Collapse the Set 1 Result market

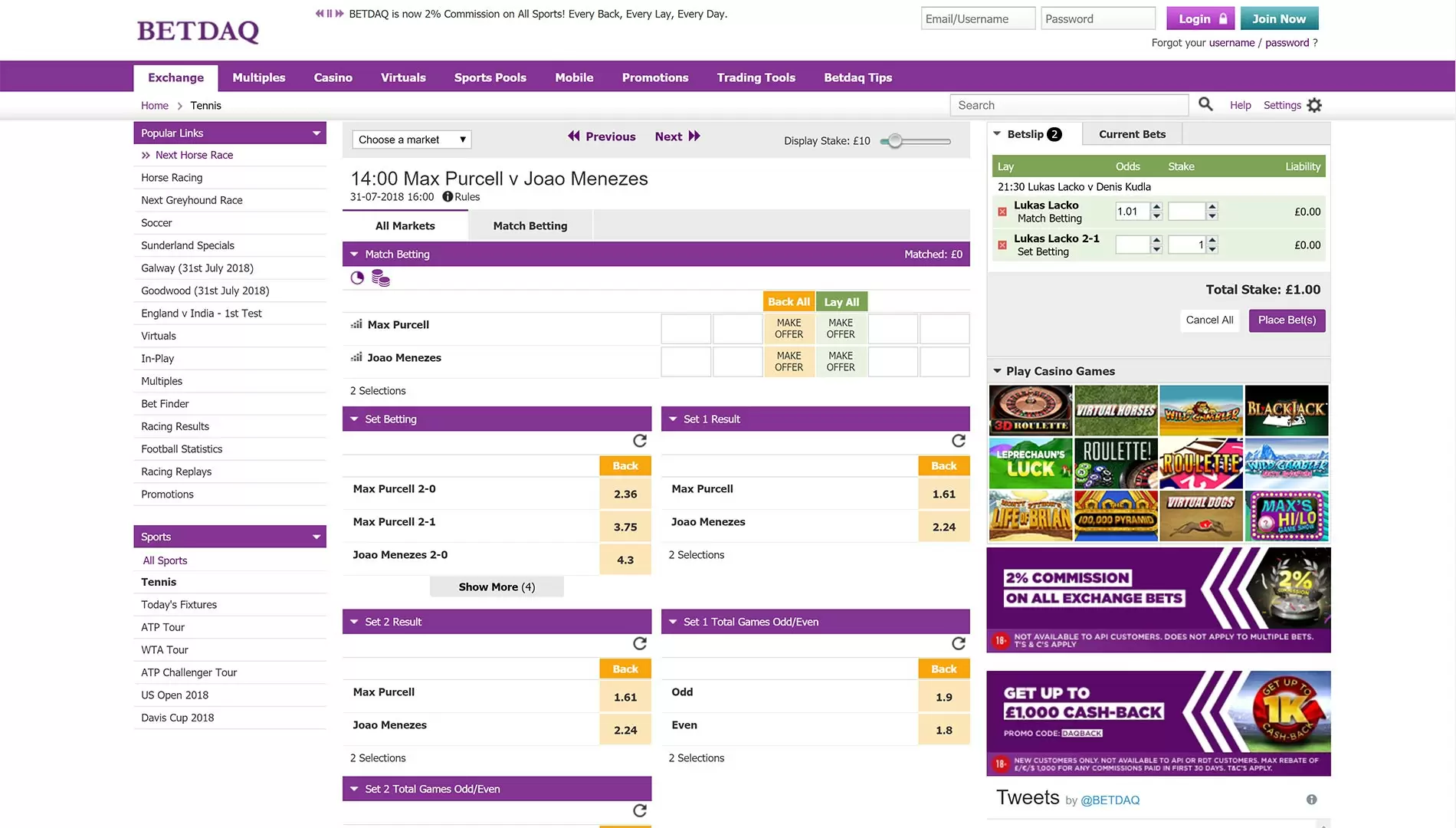click(673, 419)
